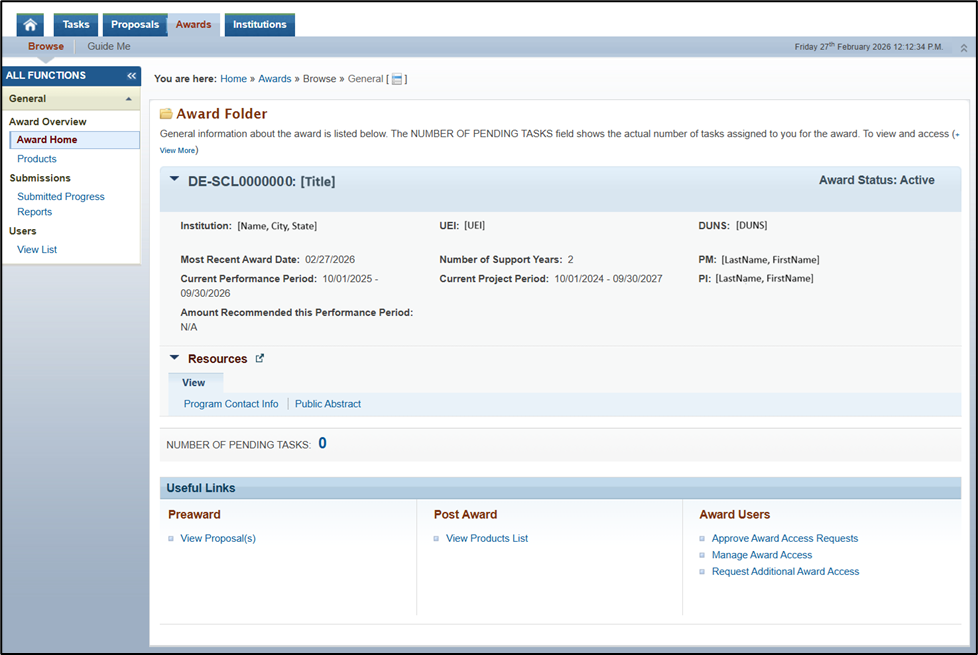Go to the Institutions tab
Screen dimensions: 978x655
click(259, 25)
